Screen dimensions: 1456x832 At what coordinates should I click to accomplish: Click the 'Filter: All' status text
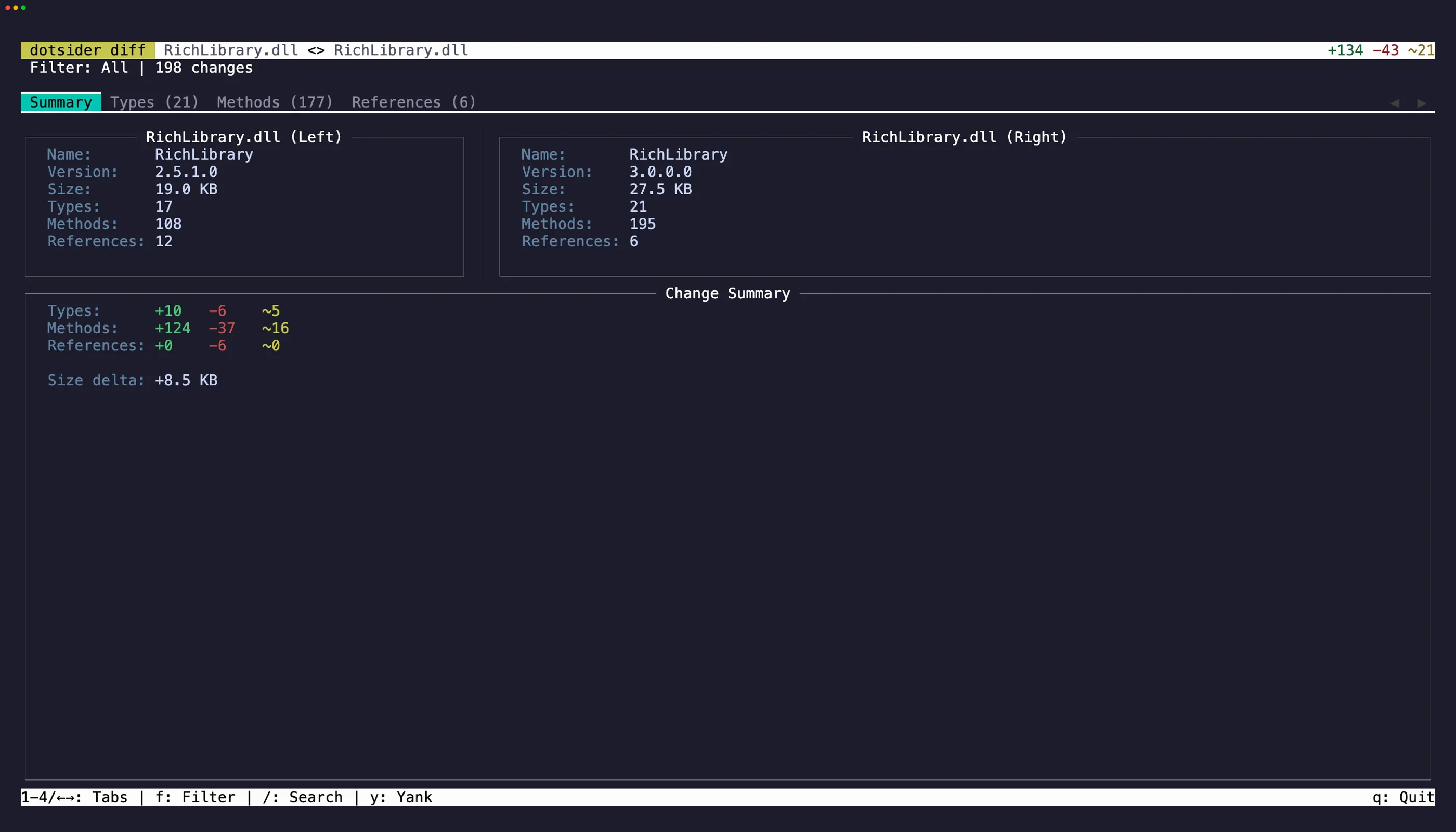coord(79,68)
